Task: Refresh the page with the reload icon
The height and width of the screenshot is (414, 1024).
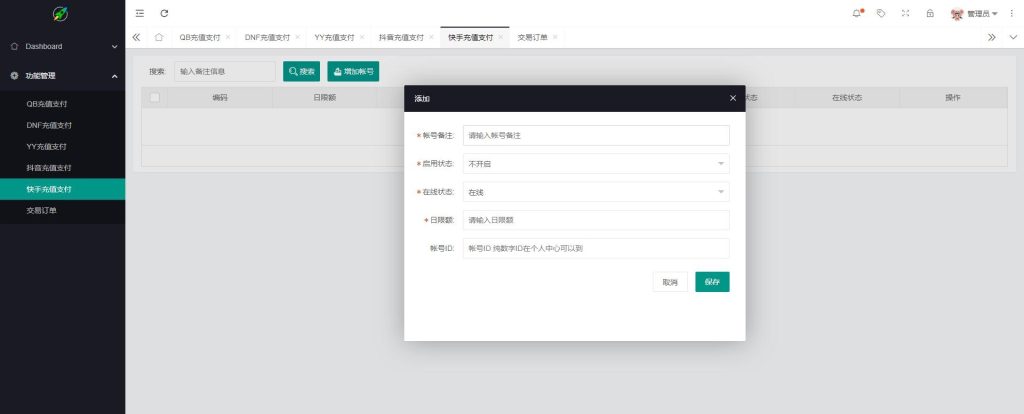Action: [165, 13]
